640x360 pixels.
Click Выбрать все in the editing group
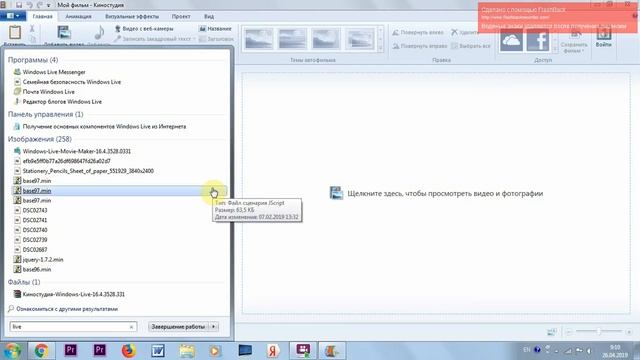pos(471,46)
